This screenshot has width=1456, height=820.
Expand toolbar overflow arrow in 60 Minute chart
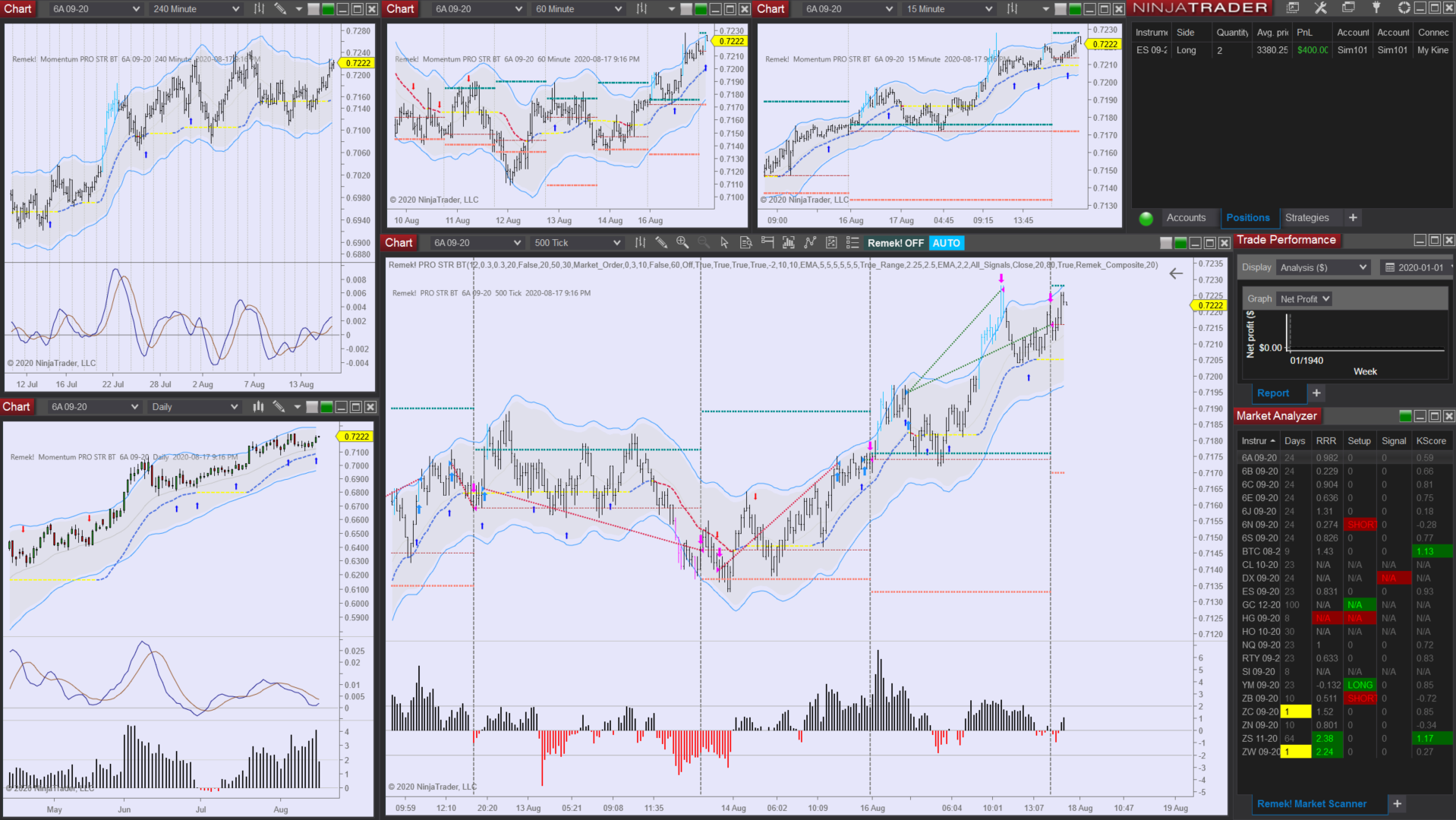click(x=672, y=9)
